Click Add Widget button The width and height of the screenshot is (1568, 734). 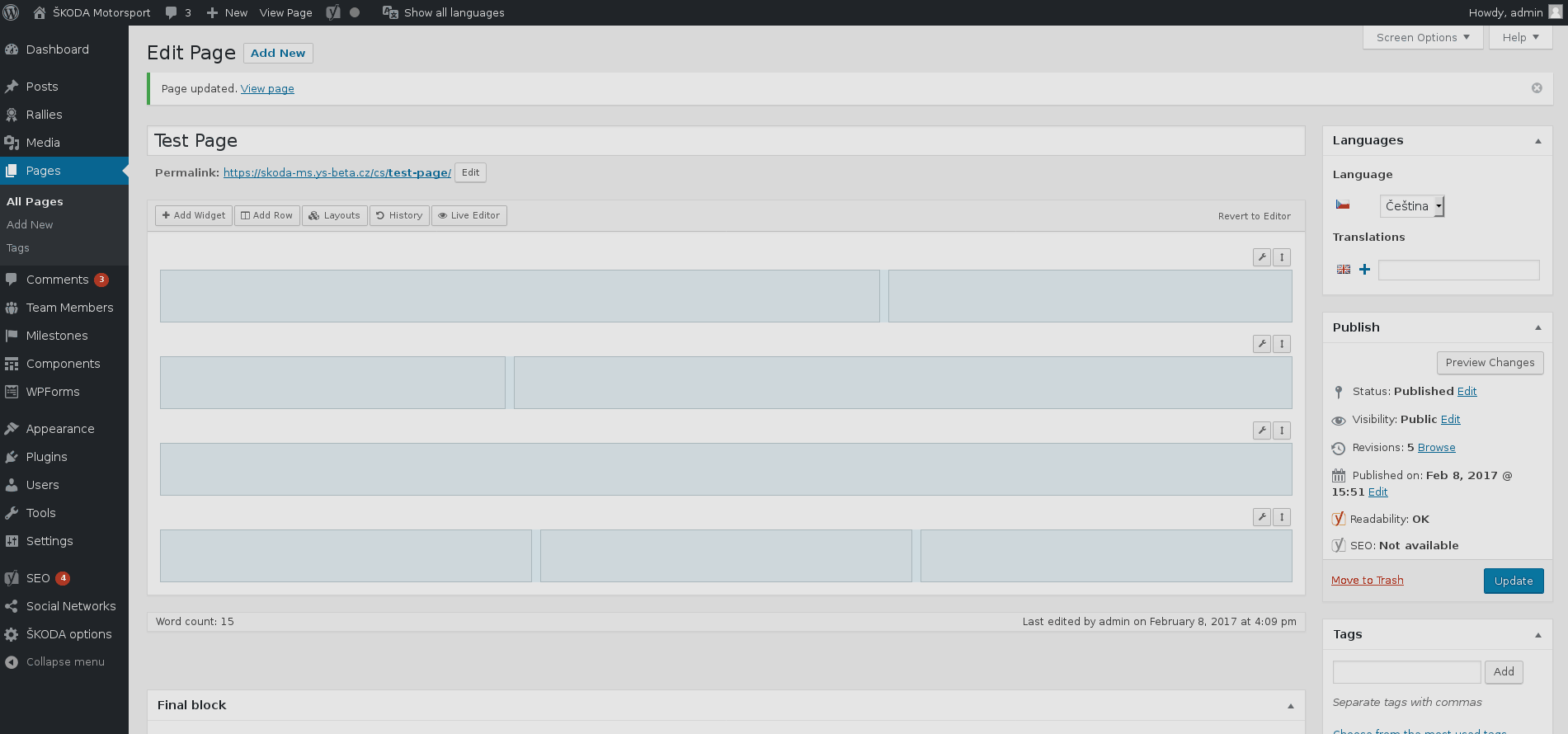click(194, 215)
